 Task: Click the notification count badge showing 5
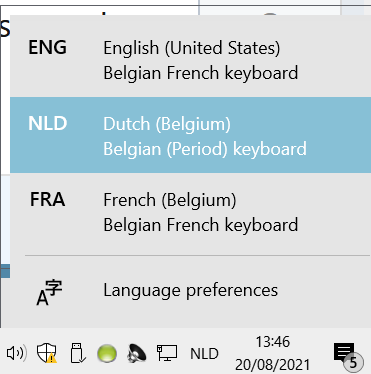click(x=353, y=362)
